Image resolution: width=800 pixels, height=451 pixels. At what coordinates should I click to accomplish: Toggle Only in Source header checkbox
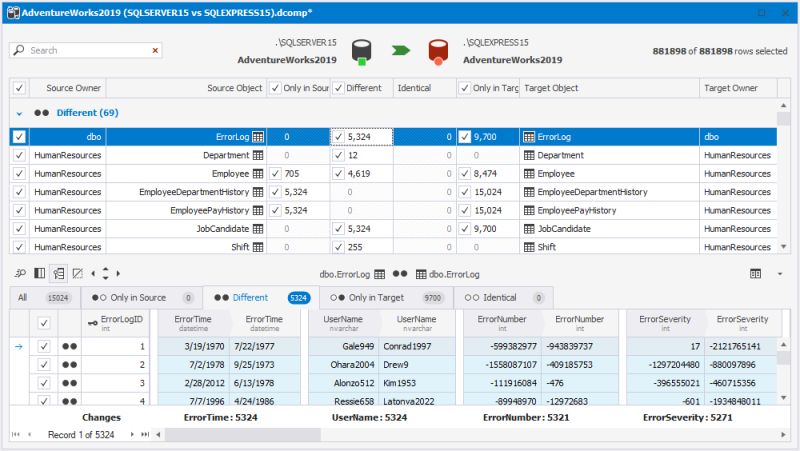point(275,88)
